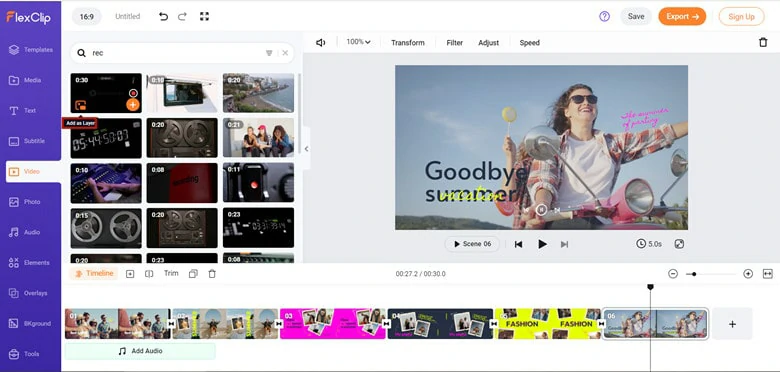Delete the selected clip with top trash icon

pyautogui.click(x=763, y=43)
